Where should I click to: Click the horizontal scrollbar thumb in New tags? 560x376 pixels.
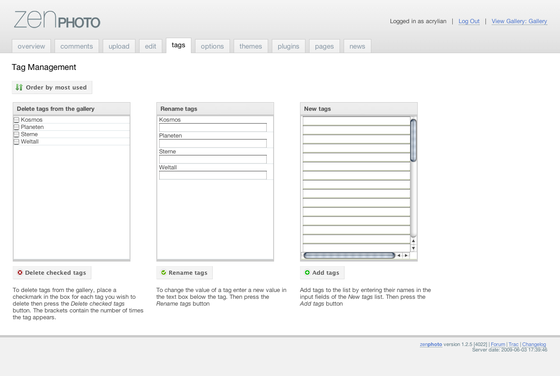349,255
